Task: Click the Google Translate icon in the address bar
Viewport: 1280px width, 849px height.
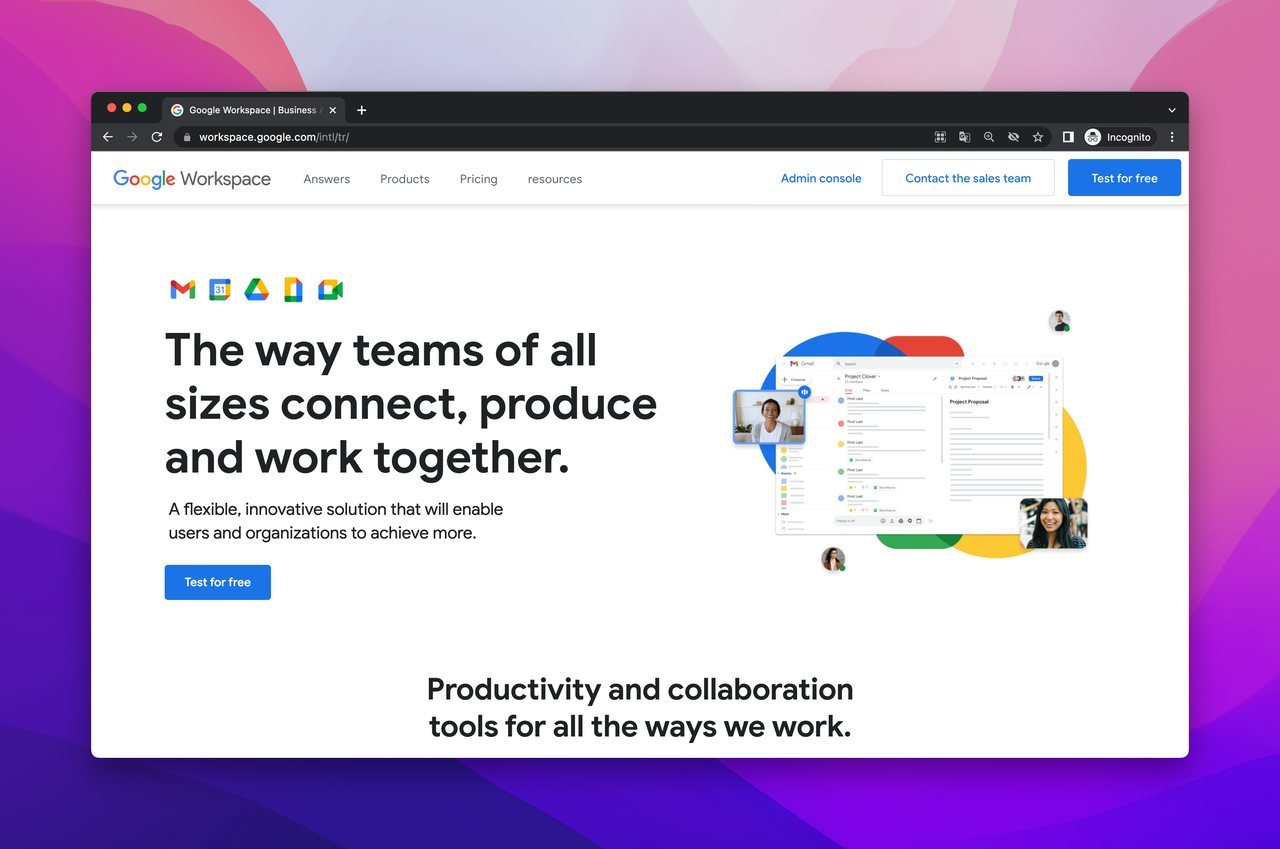Action: (965, 137)
